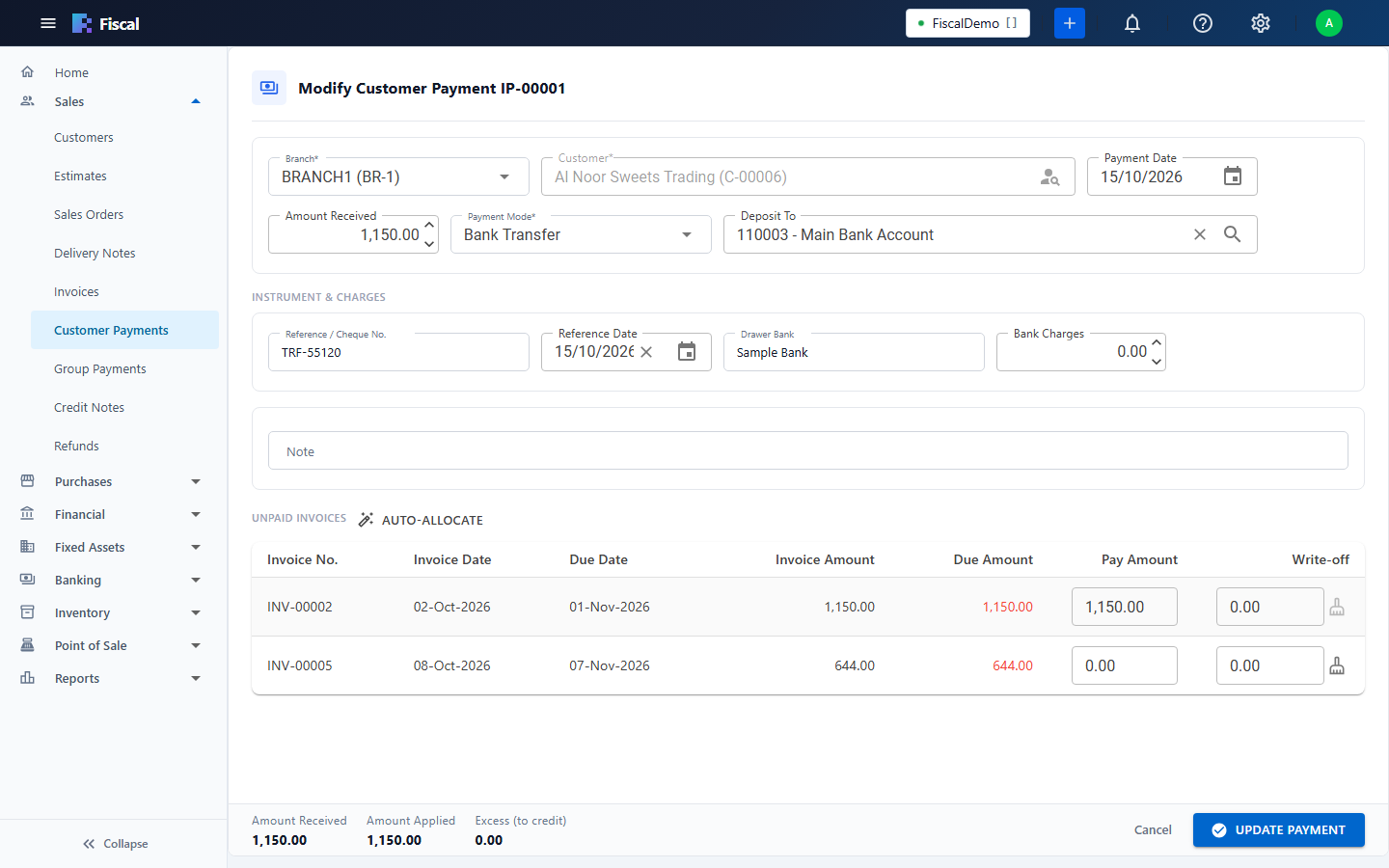
Task: Open the help question mark icon
Action: tap(1202, 23)
